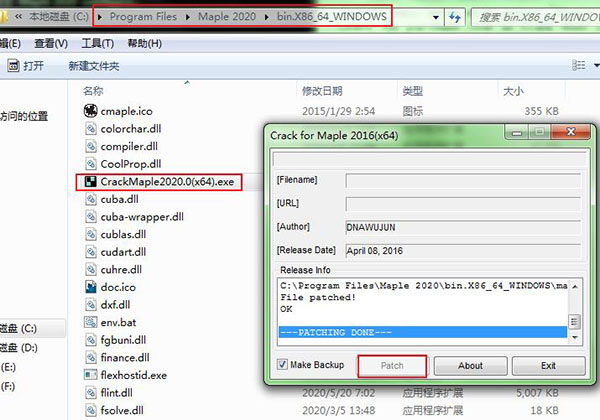600x420 pixels.
Task: Click the Author field showing DNAWUJUN
Action: click(463, 227)
